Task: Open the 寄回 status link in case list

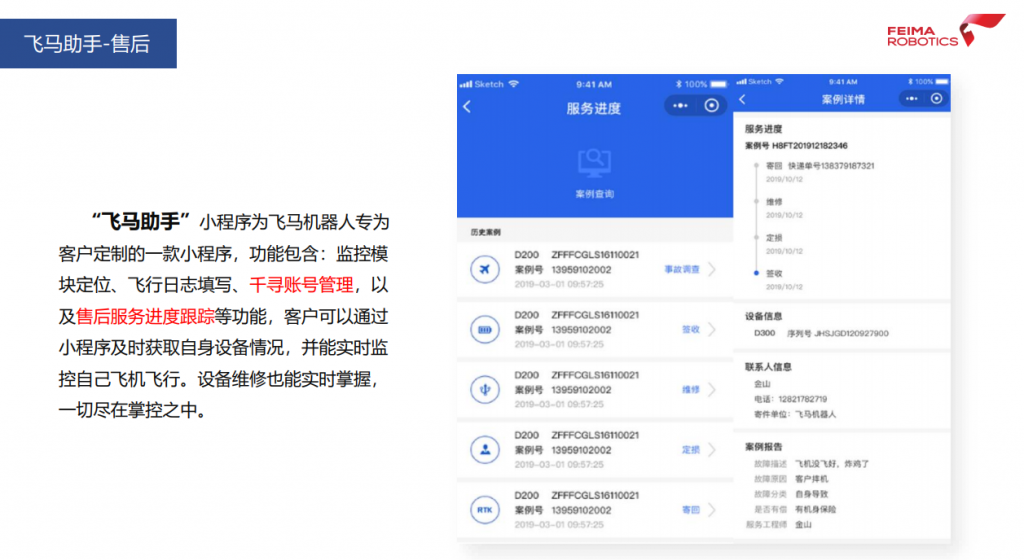Action: coord(691,510)
